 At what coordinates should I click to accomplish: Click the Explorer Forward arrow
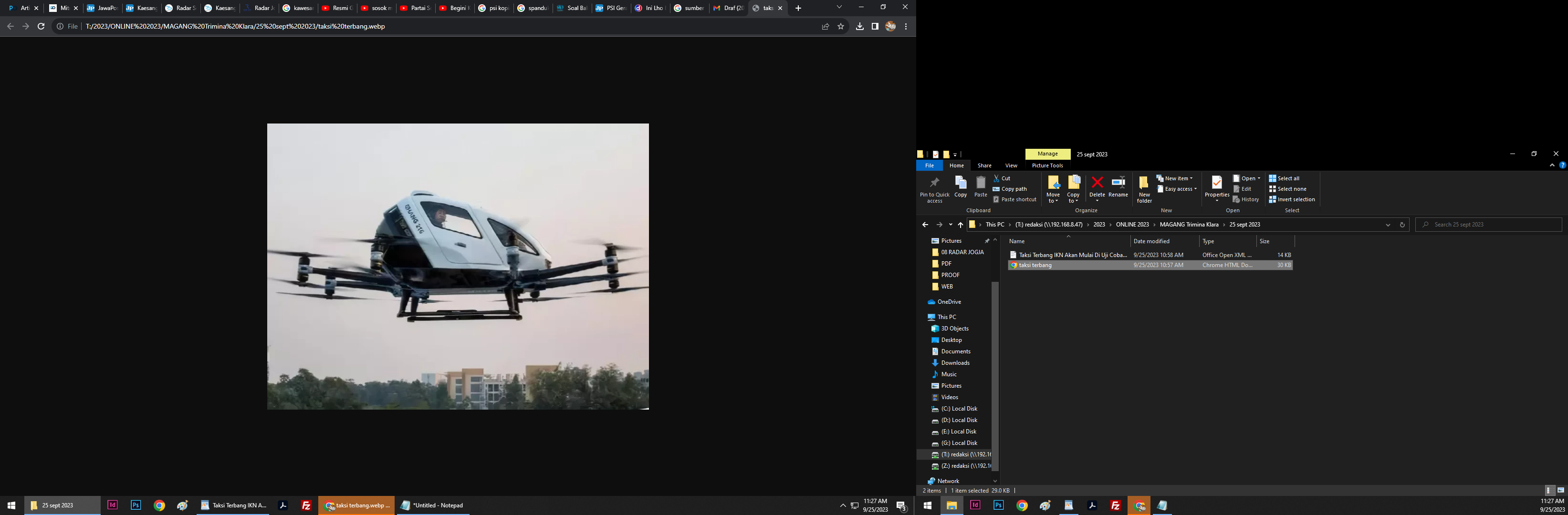click(939, 225)
